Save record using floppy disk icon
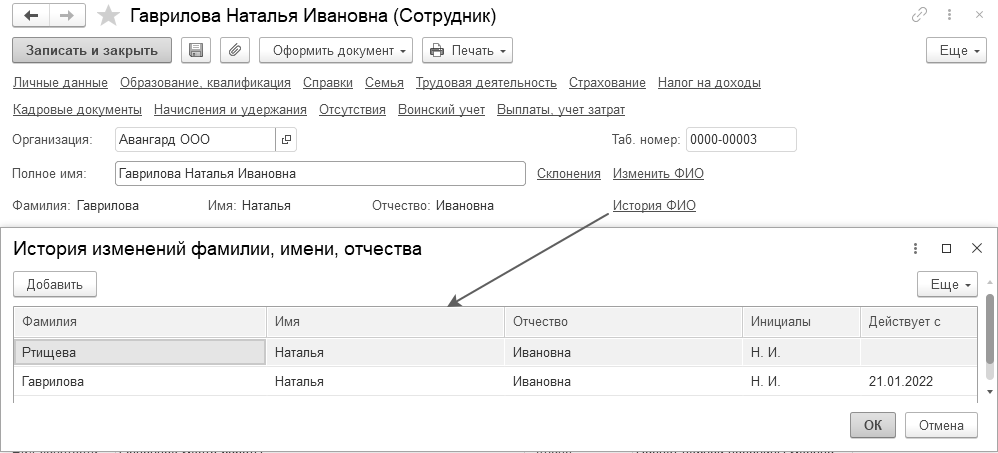The width and height of the screenshot is (998, 453). (196, 50)
